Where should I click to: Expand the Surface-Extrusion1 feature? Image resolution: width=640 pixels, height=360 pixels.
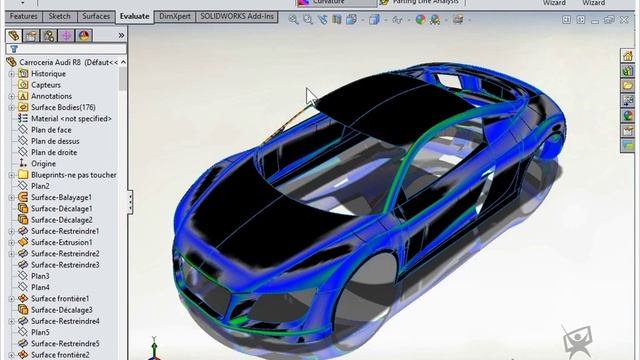click(x=11, y=242)
